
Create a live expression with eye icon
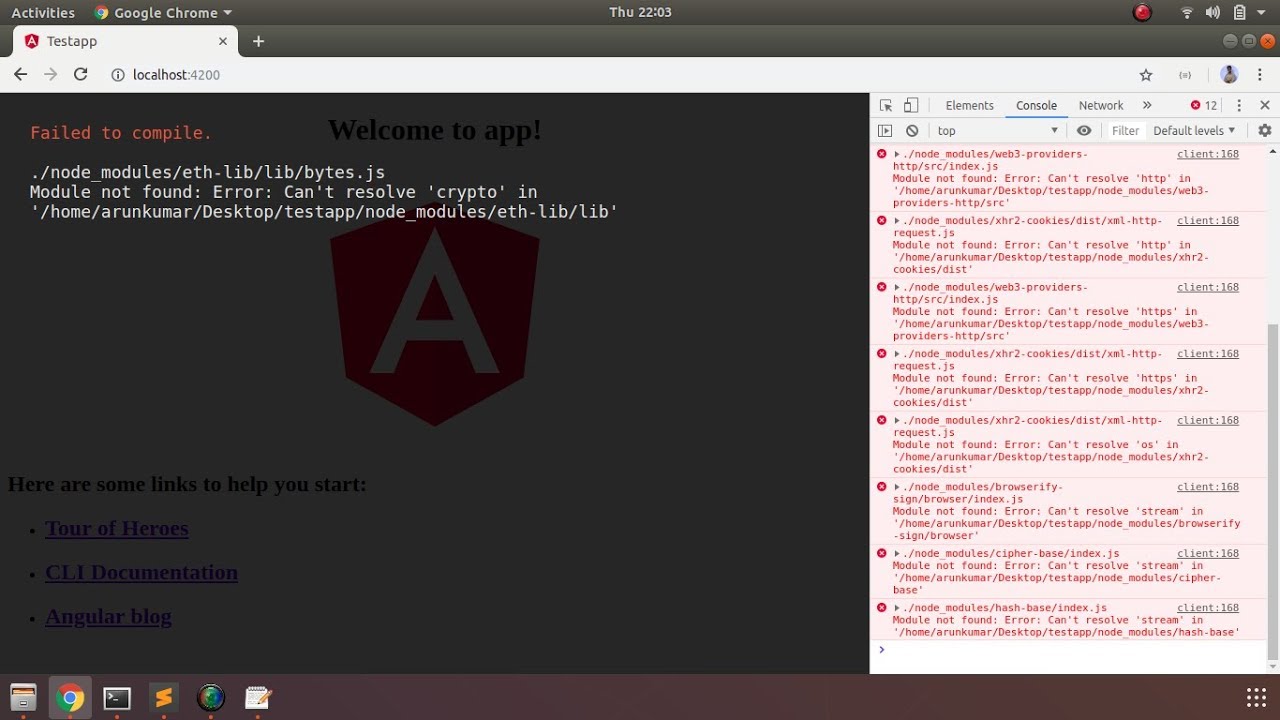(x=1084, y=130)
